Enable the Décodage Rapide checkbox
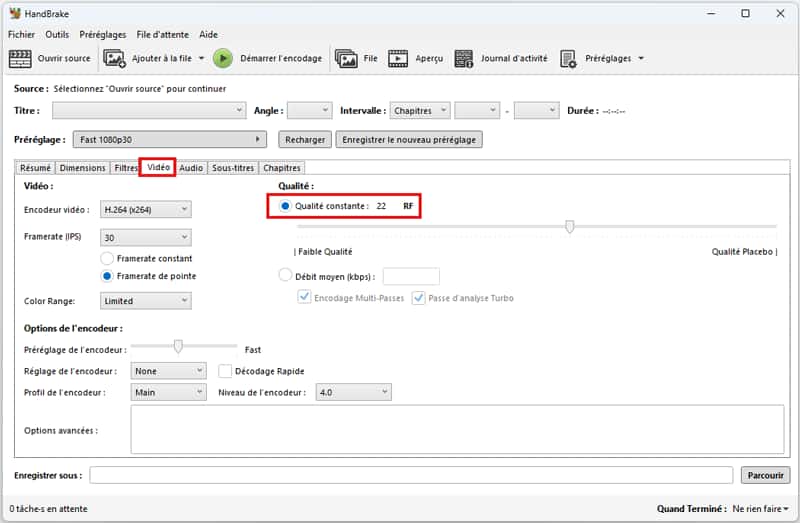The height and width of the screenshot is (523, 800). pyautogui.click(x=225, y=371)
